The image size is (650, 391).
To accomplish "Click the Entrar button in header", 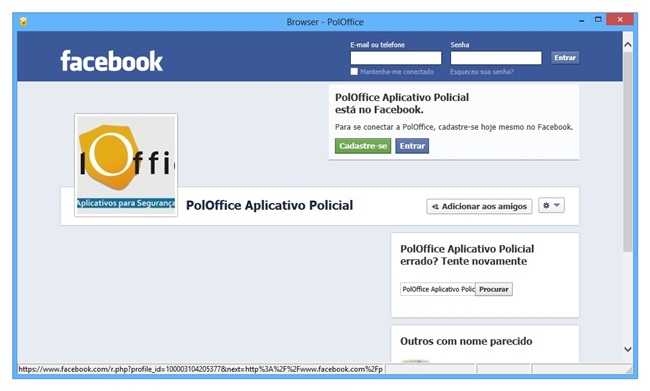I will pos(565,58).
